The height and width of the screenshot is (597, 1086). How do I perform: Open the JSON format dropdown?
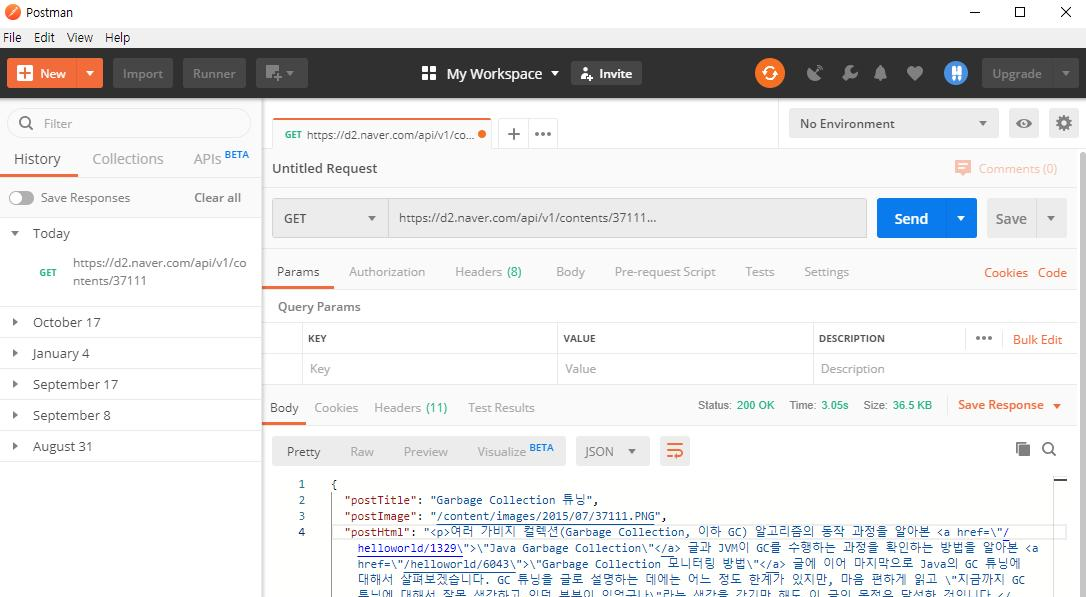pyautogui.click(x=612, y=452)
